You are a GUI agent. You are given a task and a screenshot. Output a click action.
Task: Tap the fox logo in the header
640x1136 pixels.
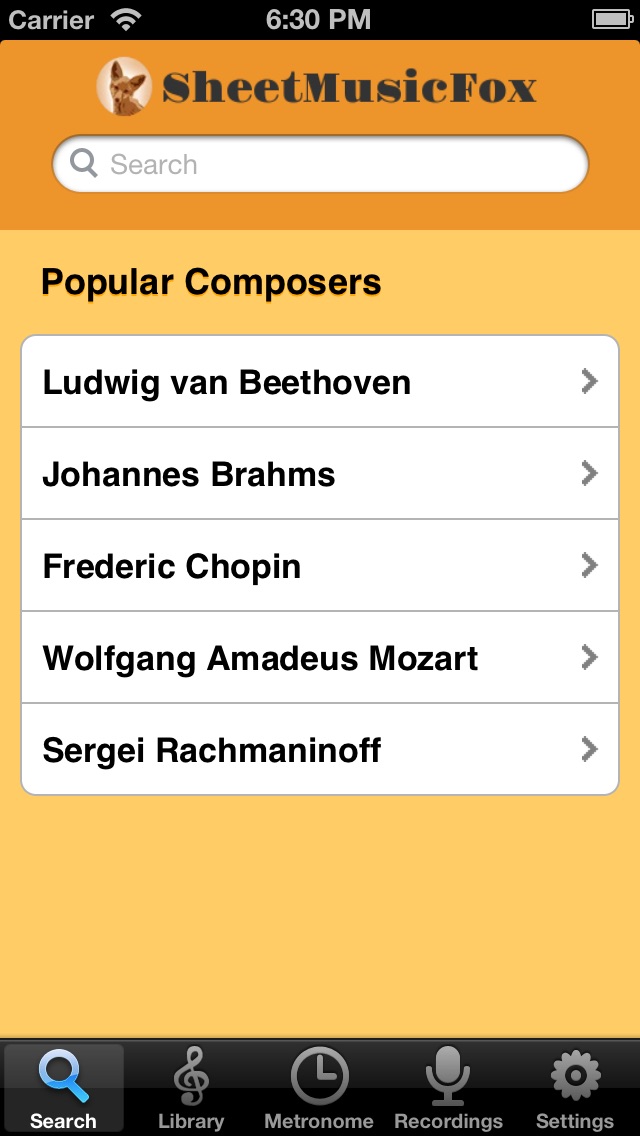(124, 86)
